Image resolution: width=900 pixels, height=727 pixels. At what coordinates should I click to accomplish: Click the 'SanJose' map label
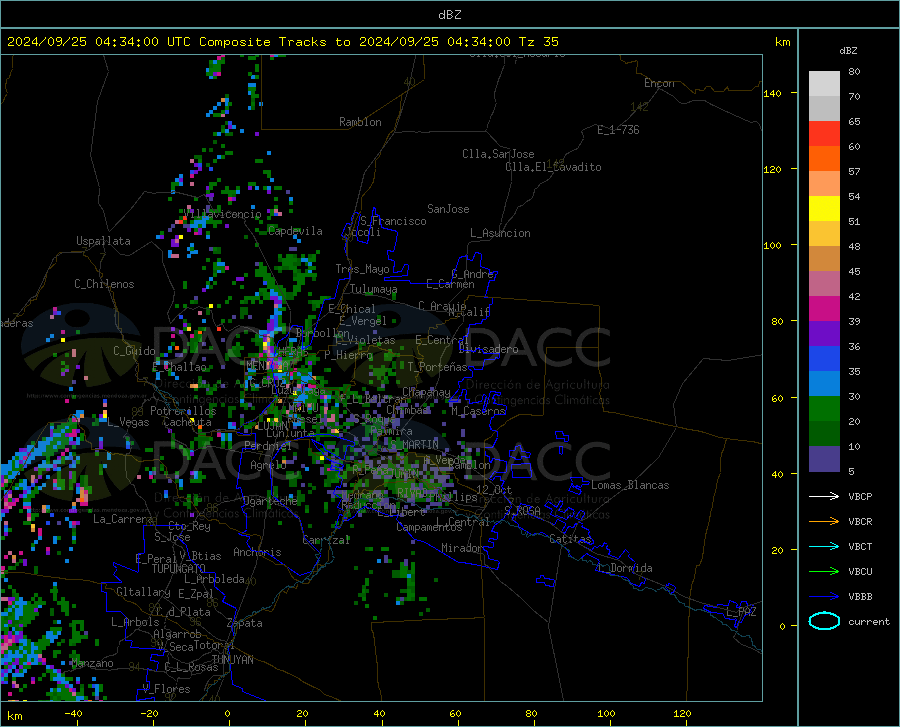448,209
